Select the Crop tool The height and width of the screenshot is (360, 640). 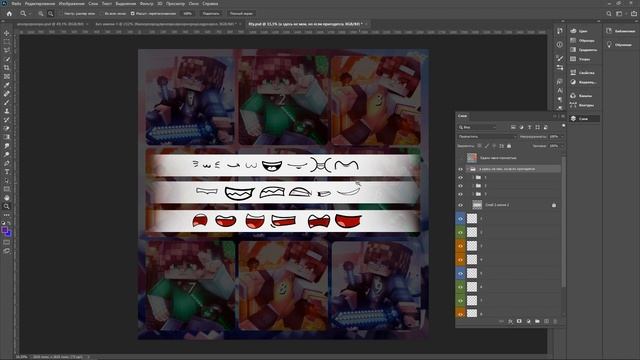pyautogui.click(x=7, y=68)
